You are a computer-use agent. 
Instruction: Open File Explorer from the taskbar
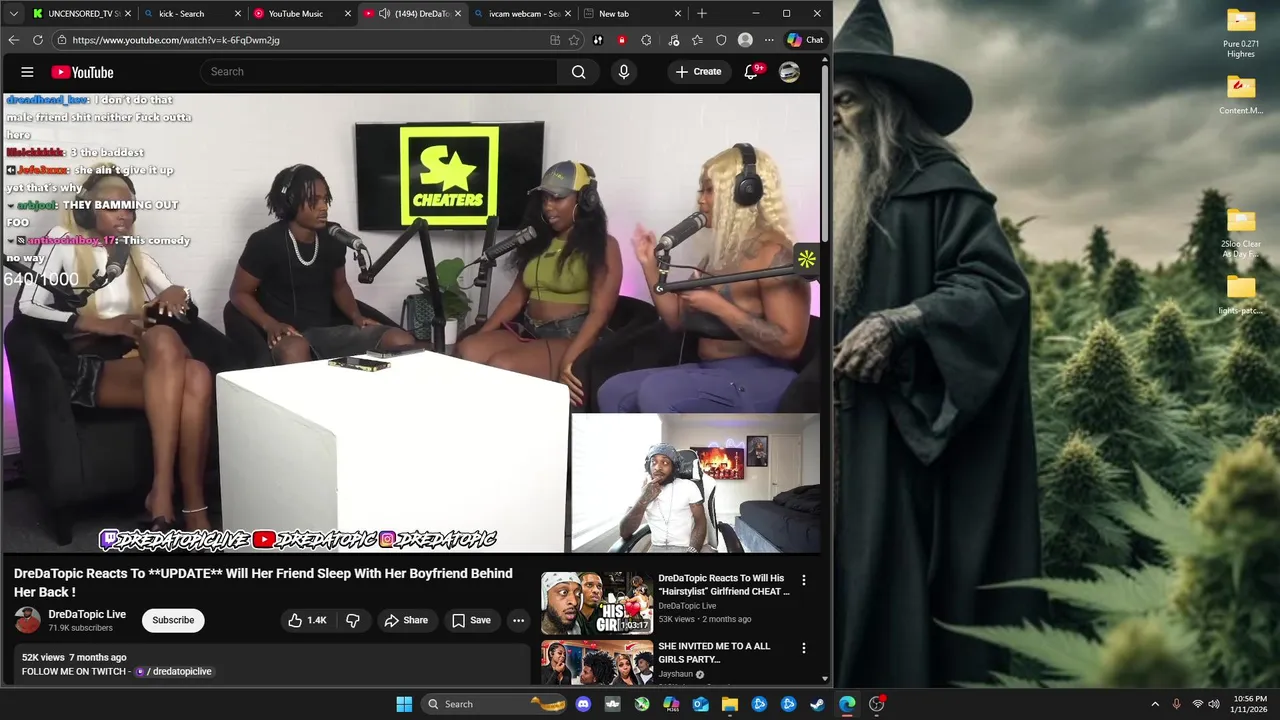pos(730,704)
